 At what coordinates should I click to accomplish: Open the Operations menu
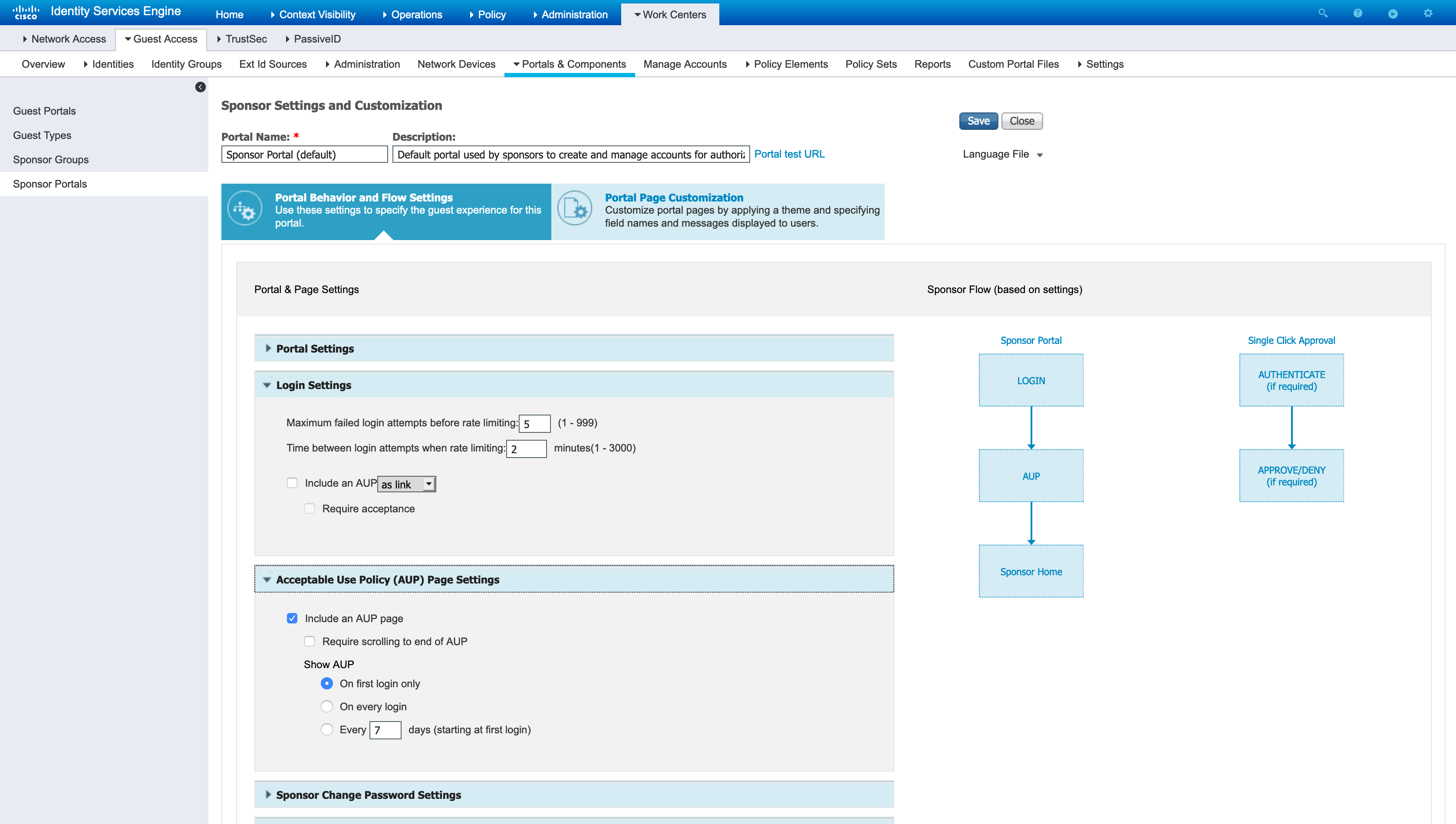[x=412, y=14]
